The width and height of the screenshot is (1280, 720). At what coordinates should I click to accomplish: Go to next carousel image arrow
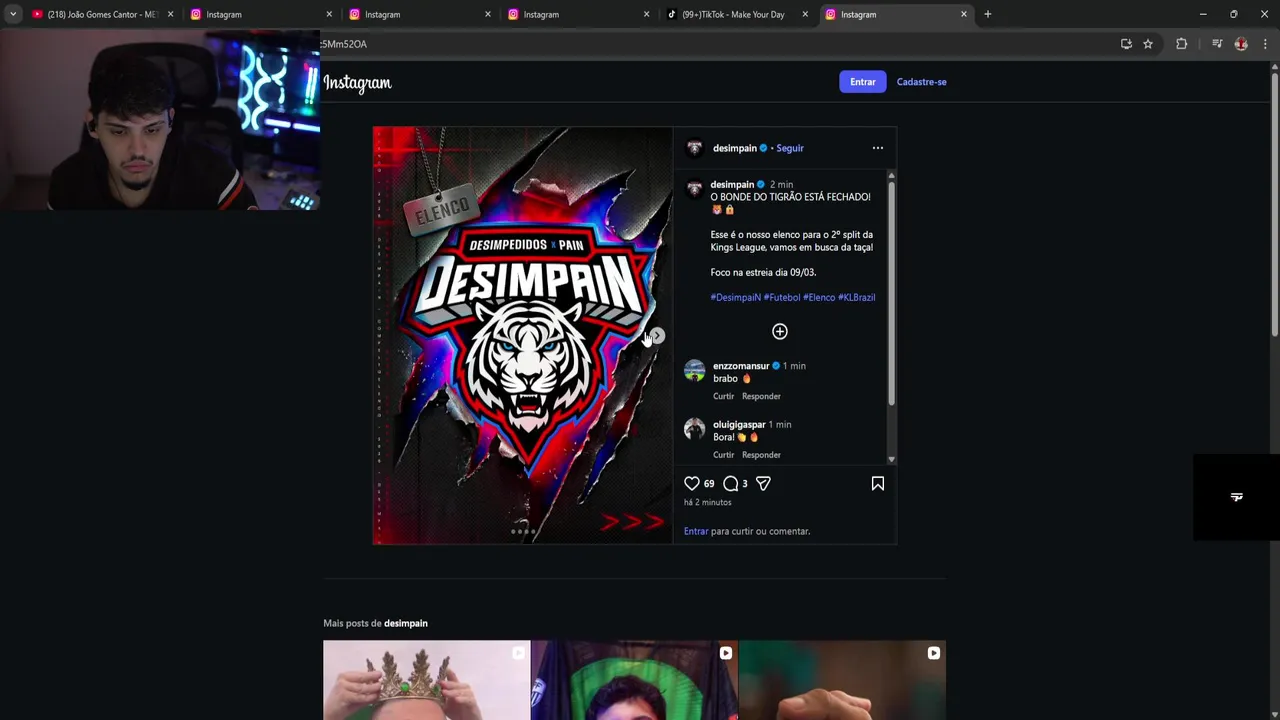click(657, 336)
